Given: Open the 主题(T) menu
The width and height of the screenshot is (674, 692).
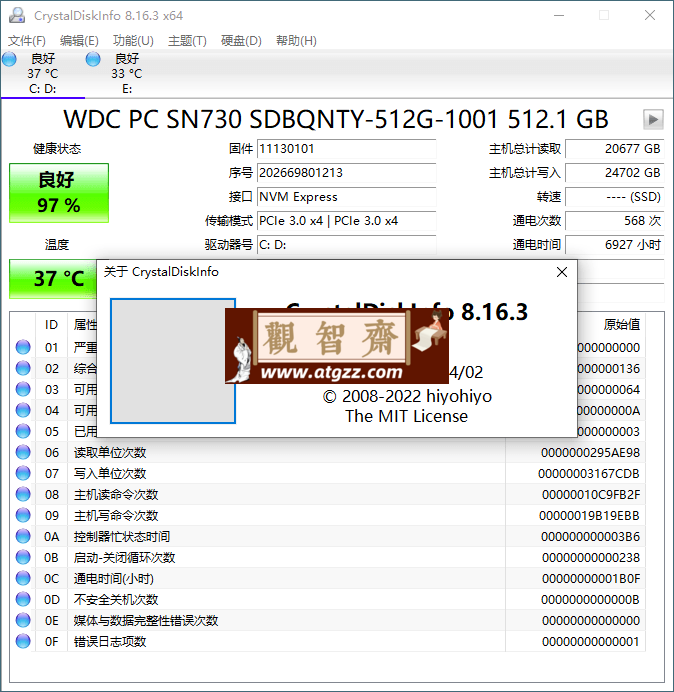Looking at the screenshot, I should click(x=187, y=41).
